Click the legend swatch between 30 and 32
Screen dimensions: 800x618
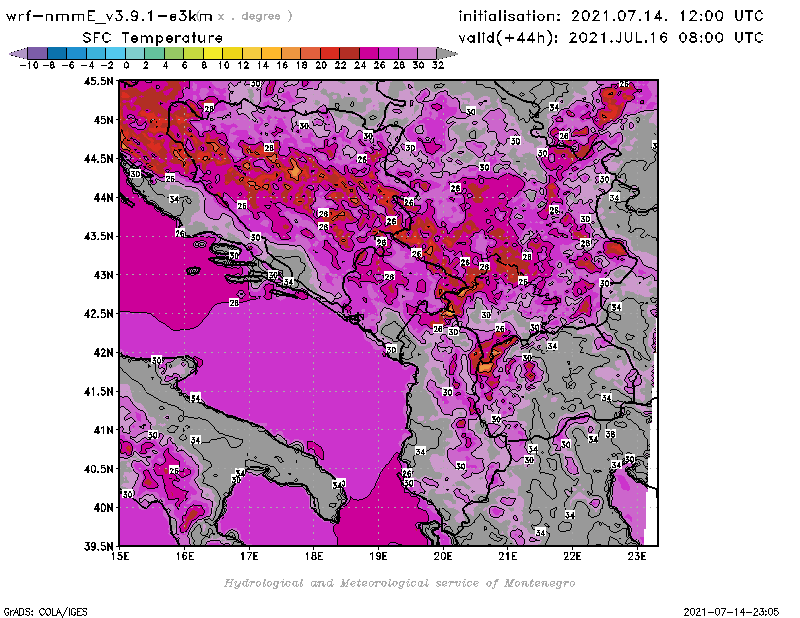[x=427, y=53]
